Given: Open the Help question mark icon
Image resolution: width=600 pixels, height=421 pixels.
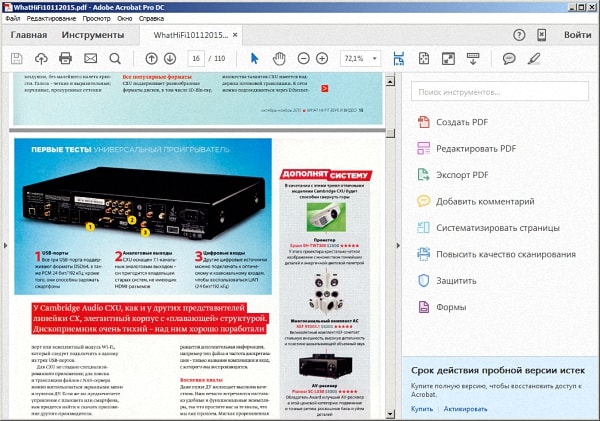Looking at the screenshot, I should [x=519, y=35].
